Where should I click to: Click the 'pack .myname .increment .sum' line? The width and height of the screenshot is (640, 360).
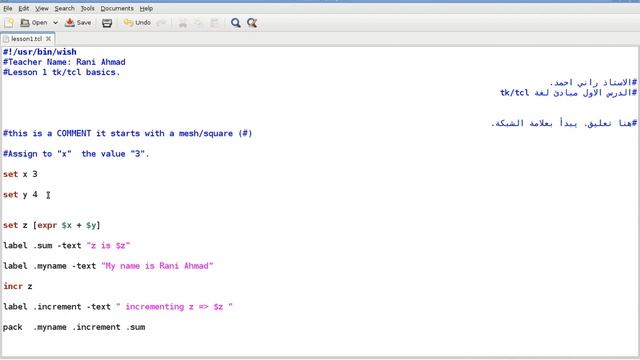(74, 327)
